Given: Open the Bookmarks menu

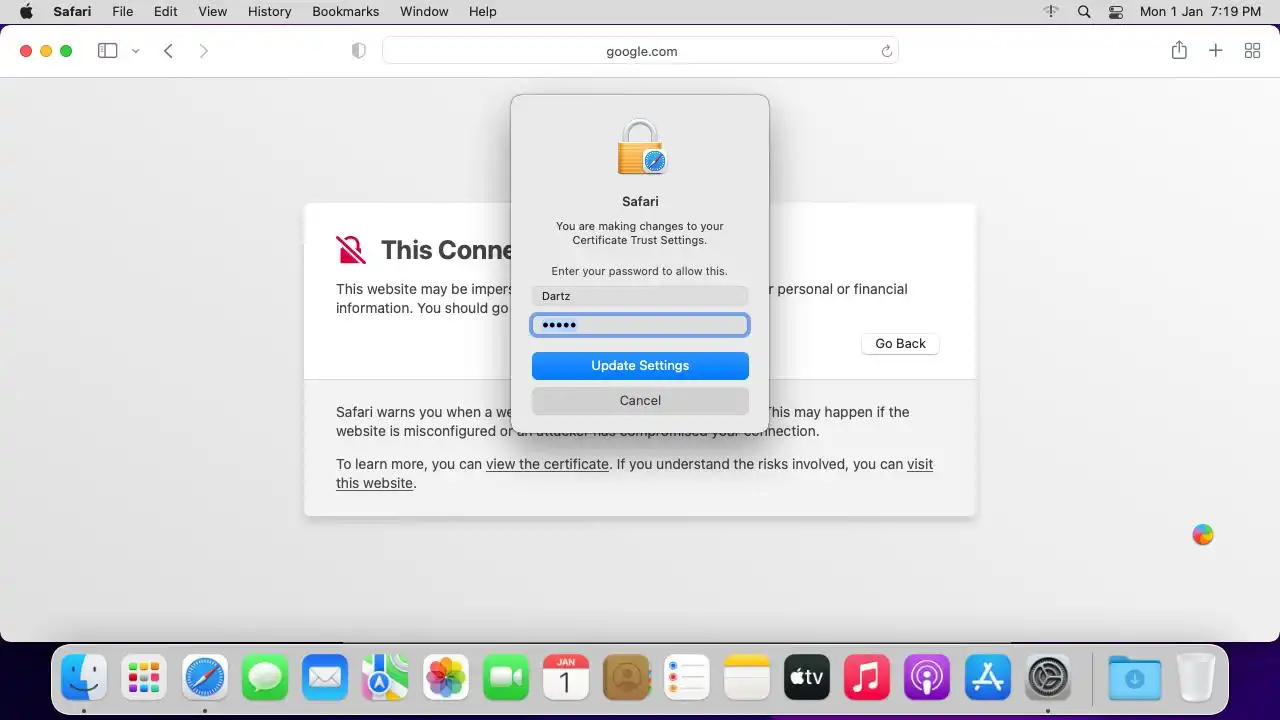Looking at the screenshot, I should [345, 12].
